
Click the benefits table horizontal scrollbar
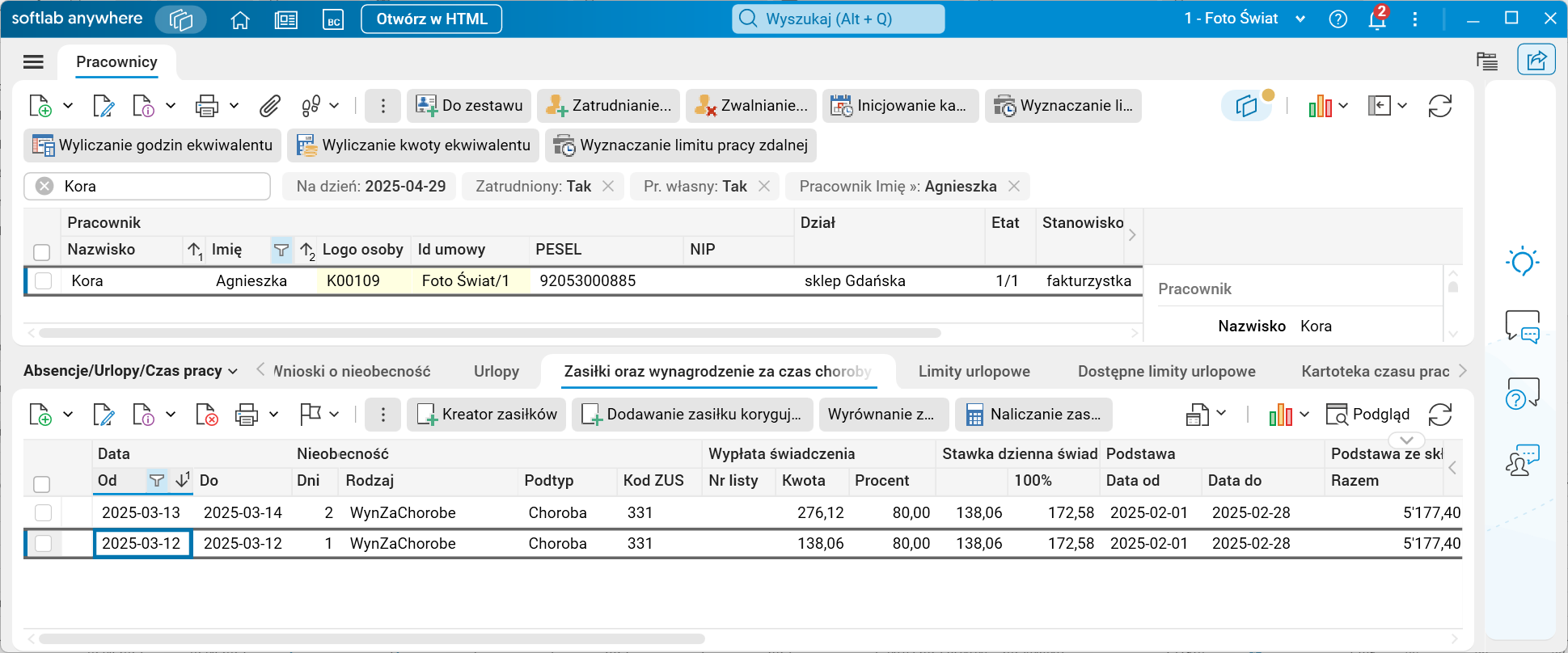(x=372, y=638)
